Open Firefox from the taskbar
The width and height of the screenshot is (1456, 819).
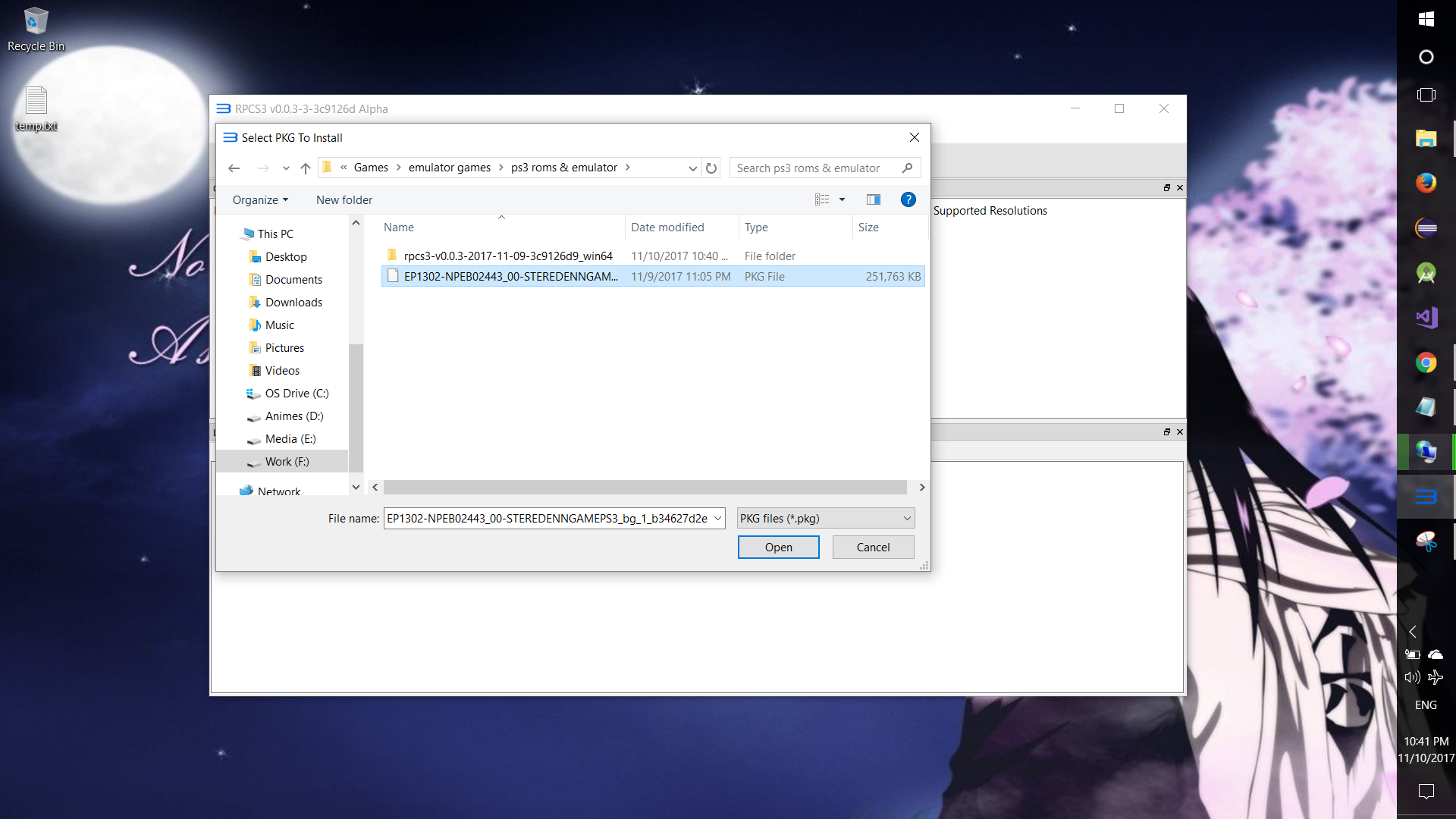(1426, 183)
